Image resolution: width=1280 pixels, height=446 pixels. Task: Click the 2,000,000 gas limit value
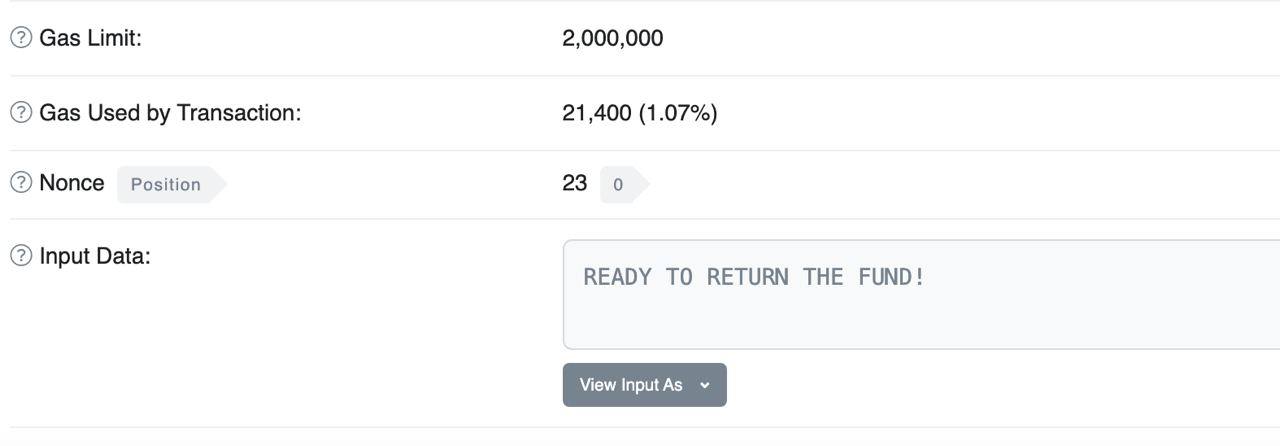click(x=613, y=38)
